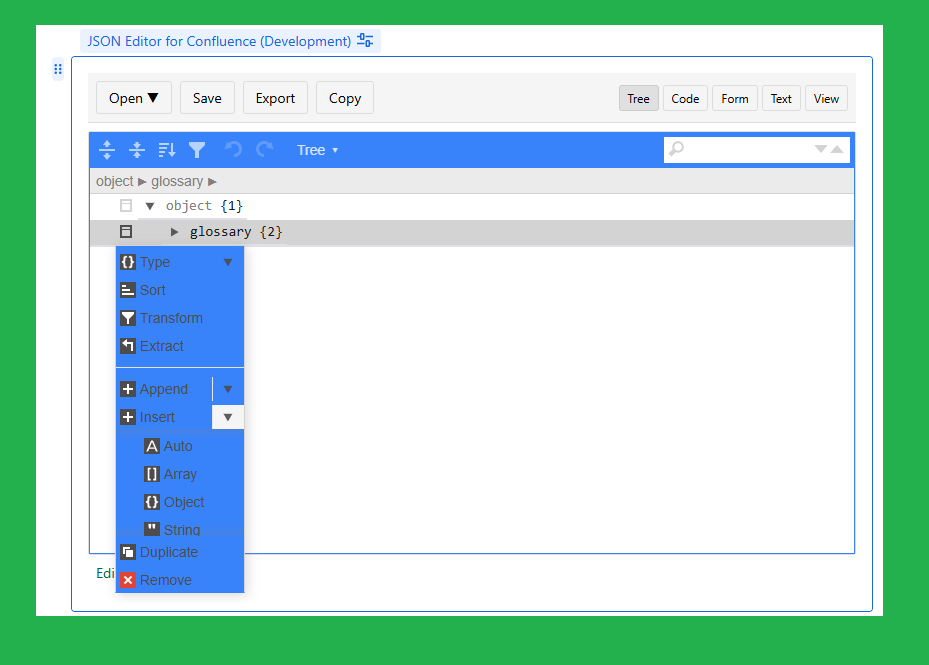Image resolution: width=929 pixels, height=665 pixels.
Task: Click the collapse all fields icon
Action: [137, 150]
